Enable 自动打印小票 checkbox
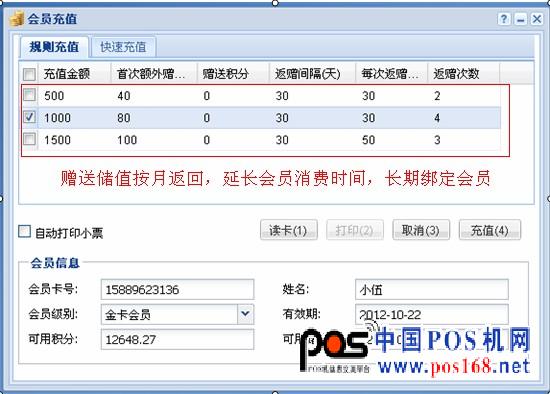The height and width of the screenshot is (394, 550). click(25, 232)
